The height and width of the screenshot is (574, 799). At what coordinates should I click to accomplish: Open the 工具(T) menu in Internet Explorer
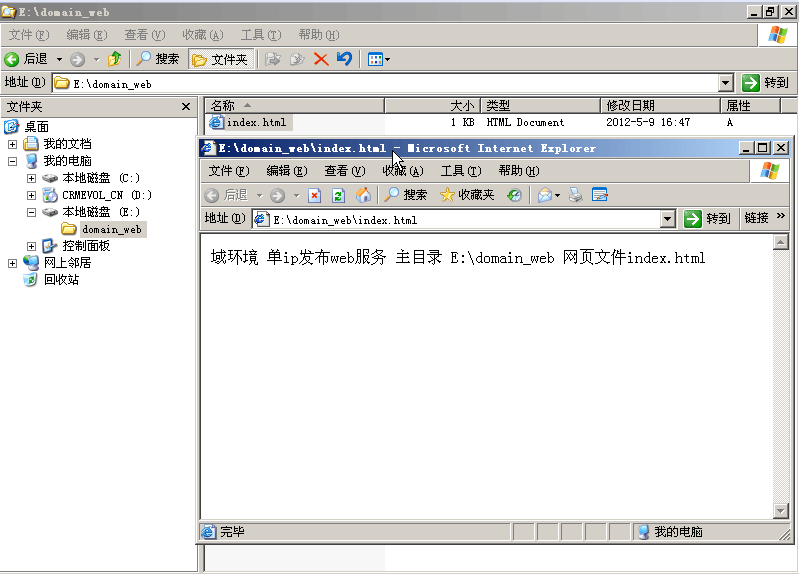[x=460, y=171]
